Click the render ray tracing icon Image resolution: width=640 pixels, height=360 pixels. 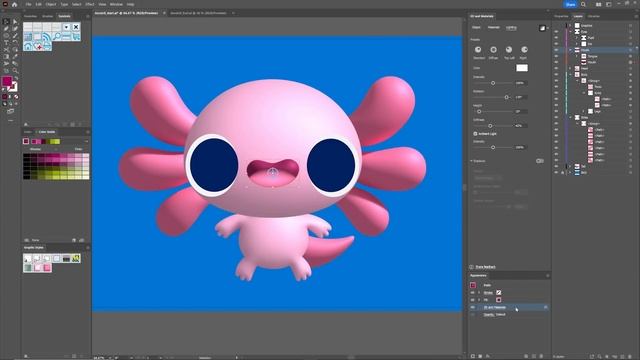pos(542,28)
